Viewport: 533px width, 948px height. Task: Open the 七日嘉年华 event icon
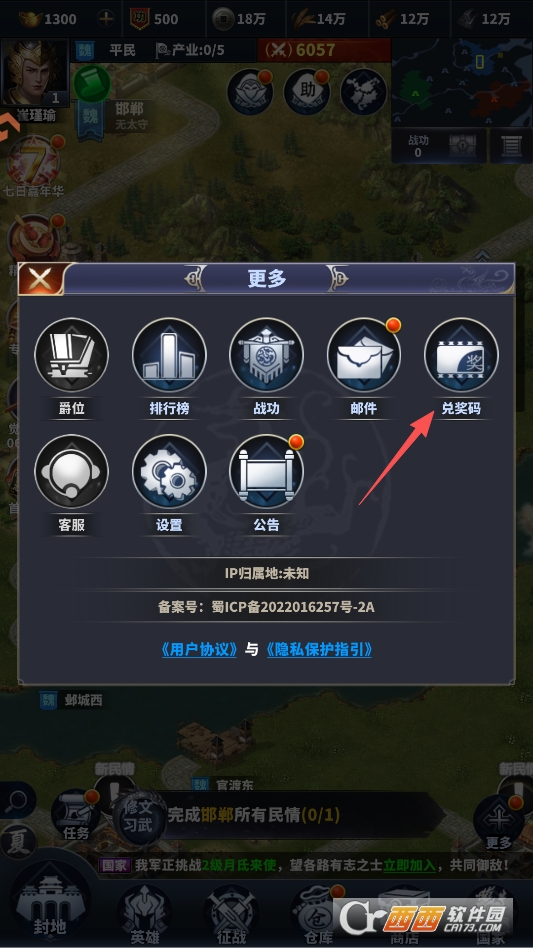33,162
